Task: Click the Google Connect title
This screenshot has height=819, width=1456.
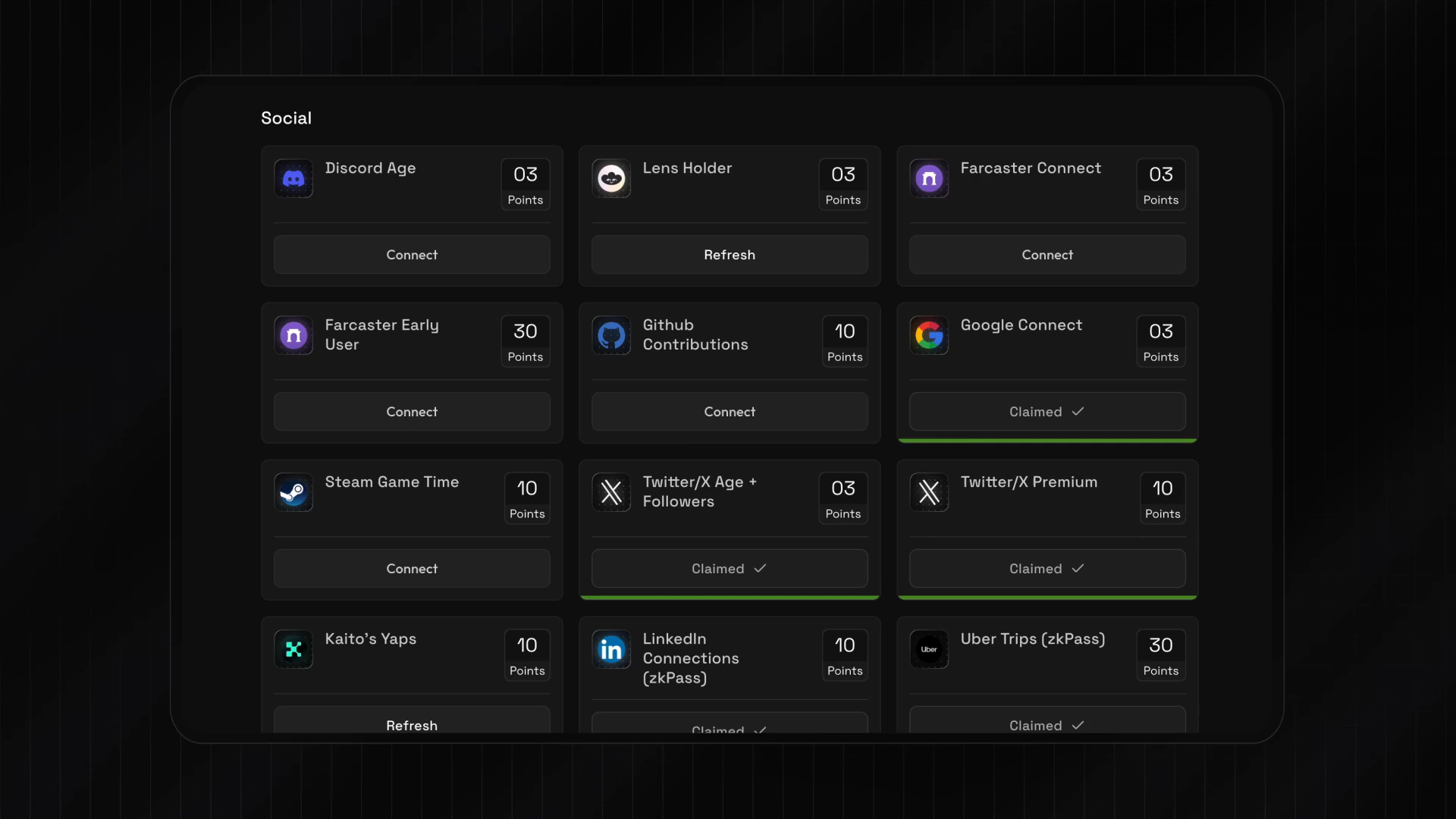Action: pos(1021,325)
